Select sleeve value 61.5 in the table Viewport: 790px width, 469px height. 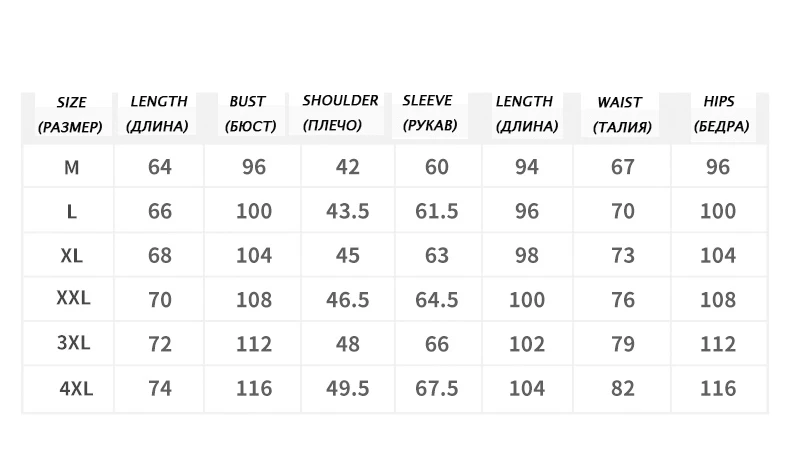438,211
